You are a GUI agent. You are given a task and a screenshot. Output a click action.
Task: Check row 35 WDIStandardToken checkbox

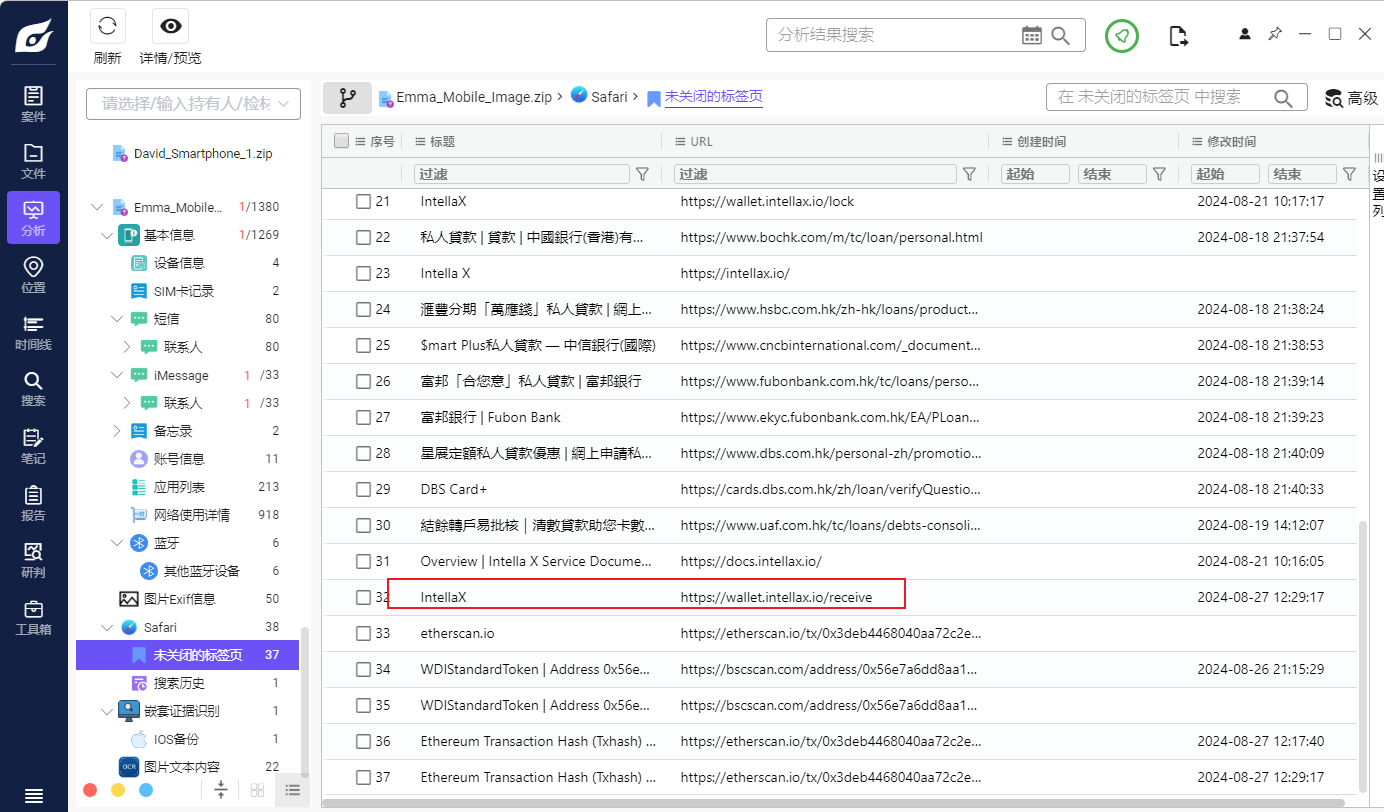pos(363,705)
